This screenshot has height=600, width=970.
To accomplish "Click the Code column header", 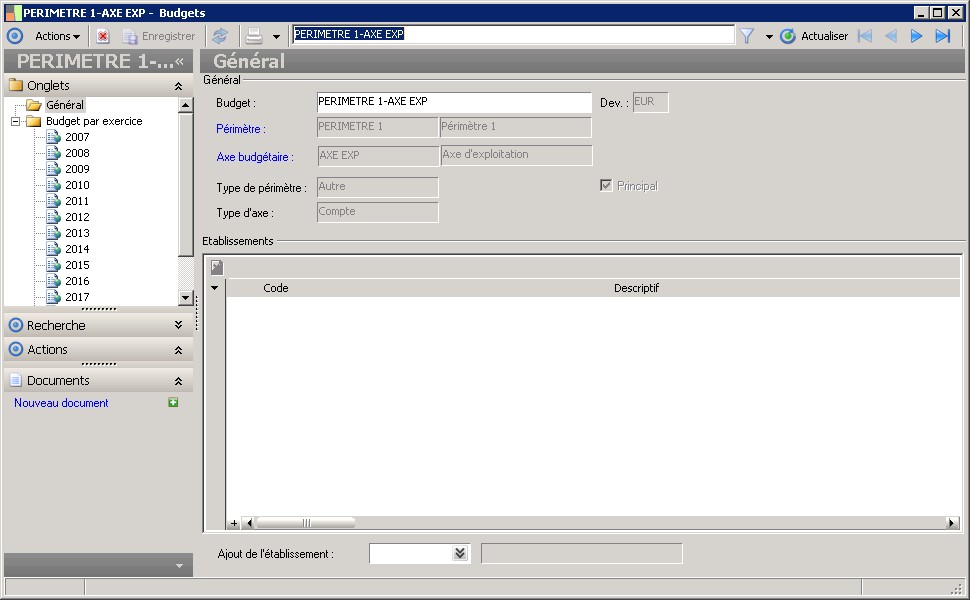I will [x=276, y=288].
